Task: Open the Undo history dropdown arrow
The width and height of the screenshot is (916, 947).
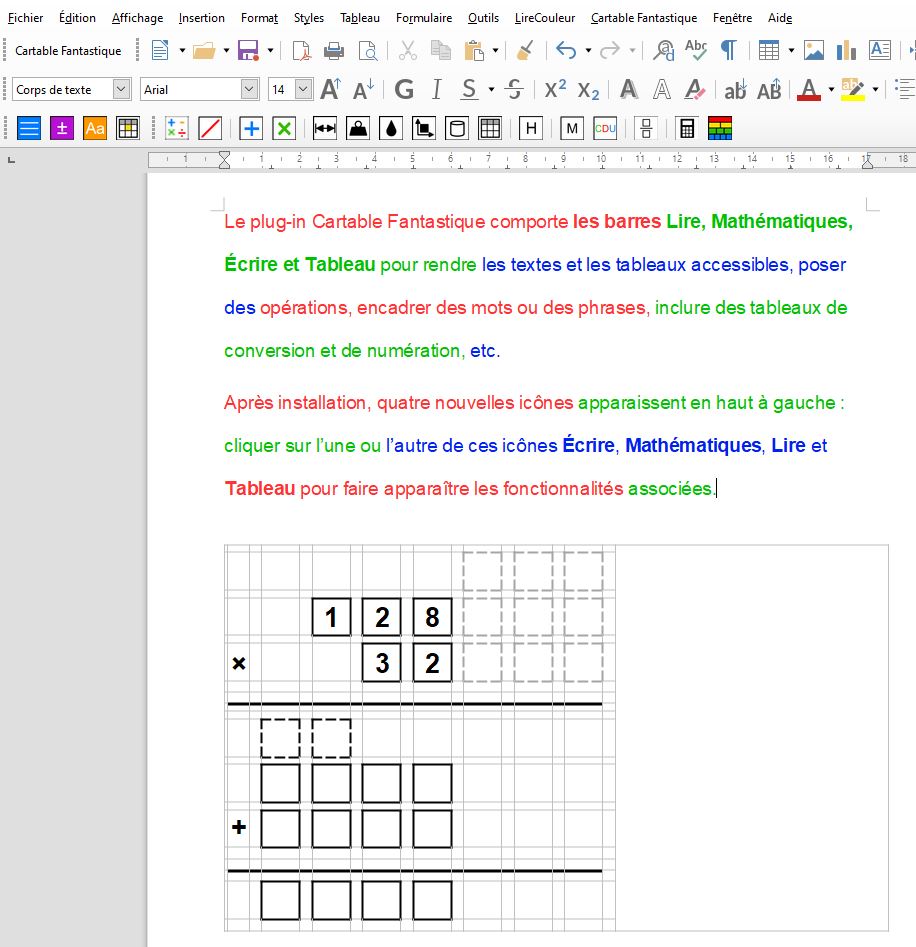Action: coord(588,51)
